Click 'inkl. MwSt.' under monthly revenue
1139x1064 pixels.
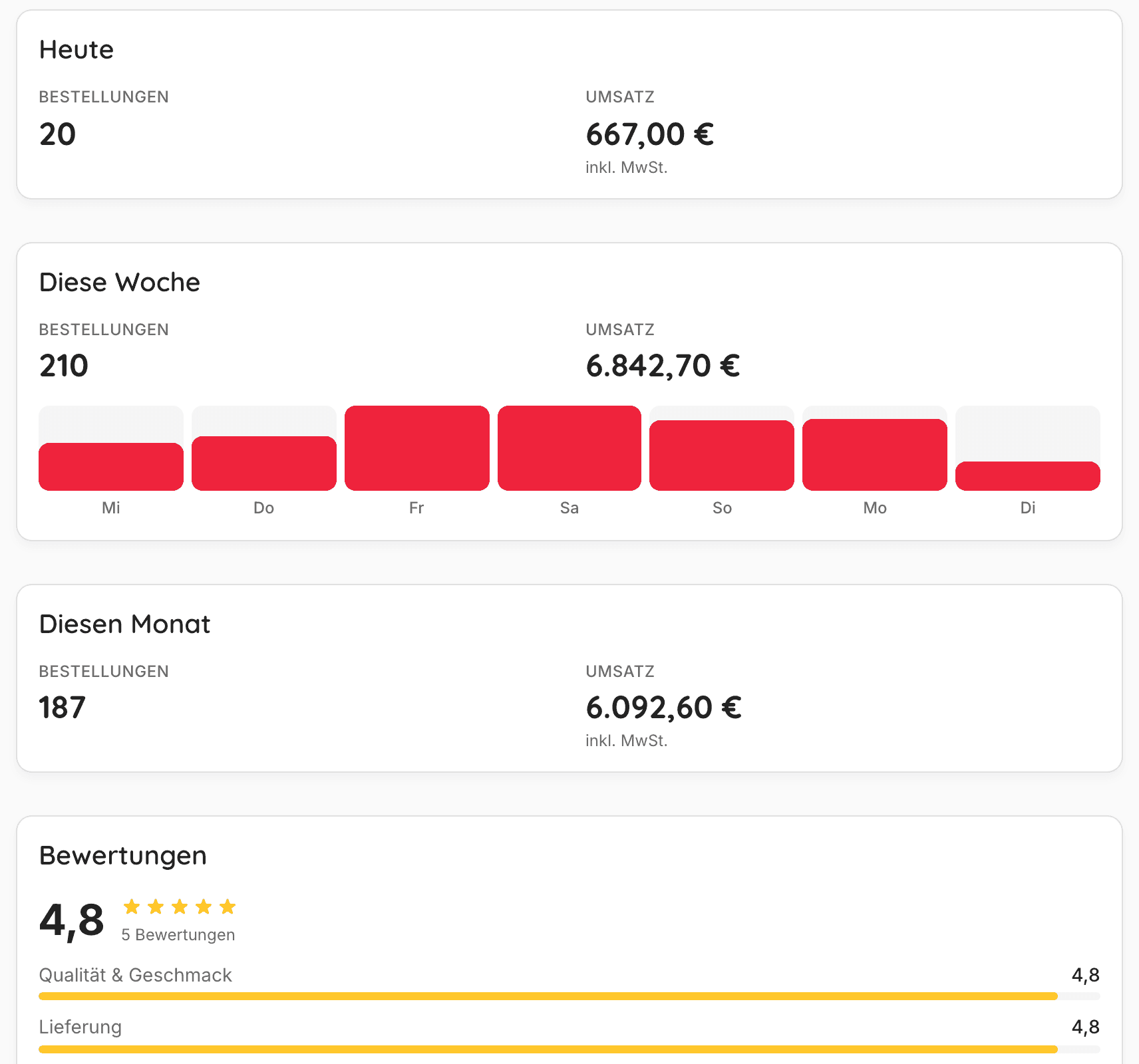click(627, 741)
